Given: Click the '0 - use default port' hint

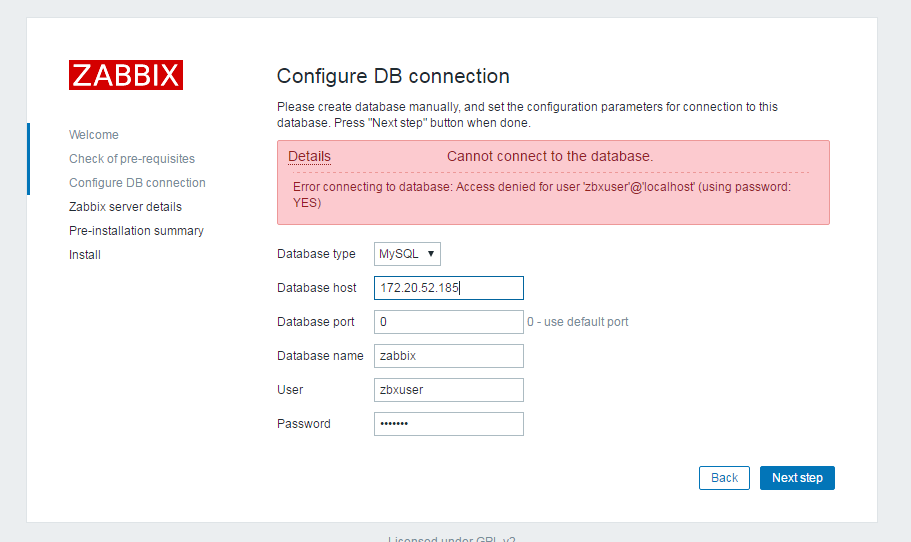Looking at the screenshot, I should click(x=578, y=322).
